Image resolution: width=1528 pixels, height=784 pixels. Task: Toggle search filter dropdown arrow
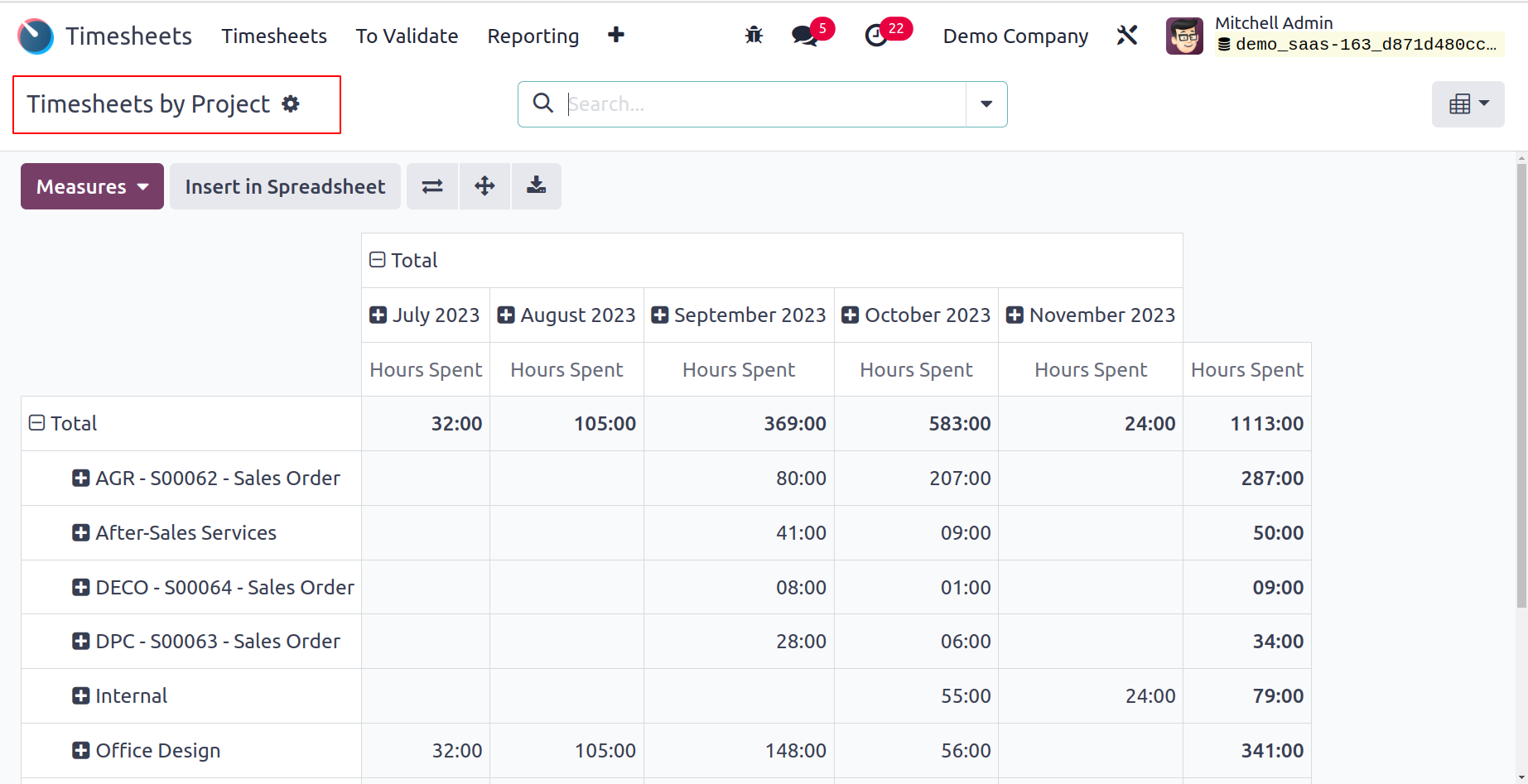(x=986, y=104)
